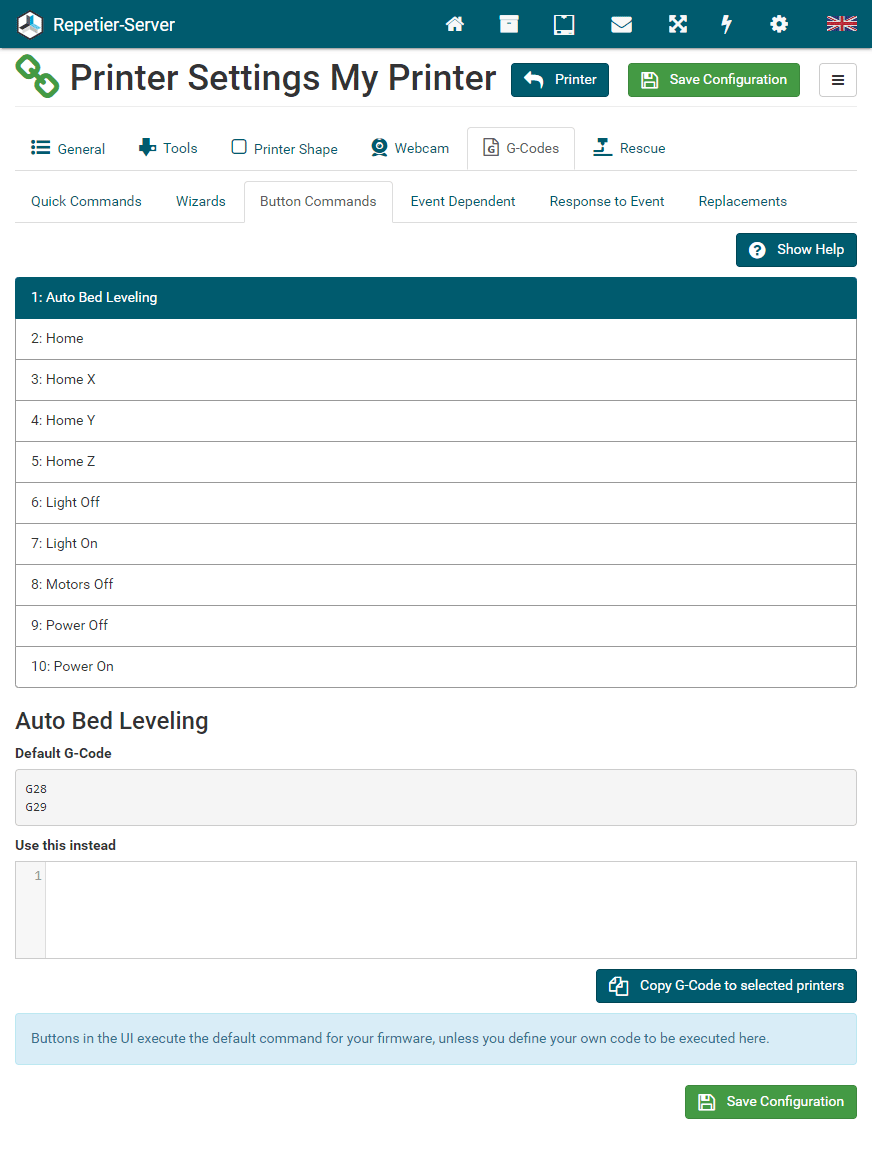Click the Show Help button
This screenshot has width=872, height=1149.
796,250
